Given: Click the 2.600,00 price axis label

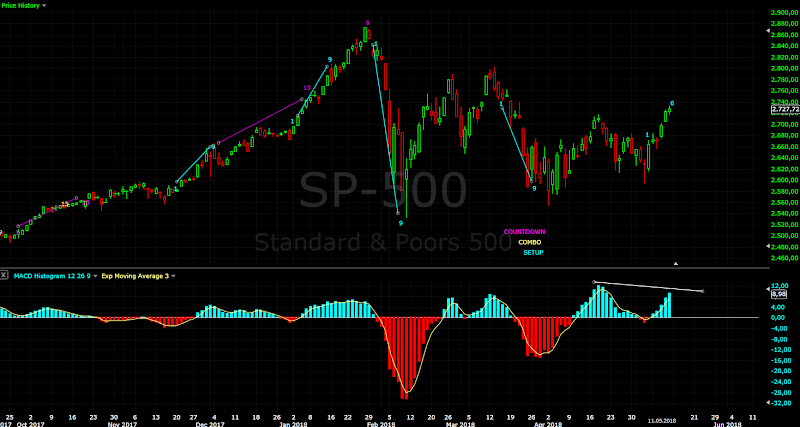Looking at the screenshot, I should (785, 180).
